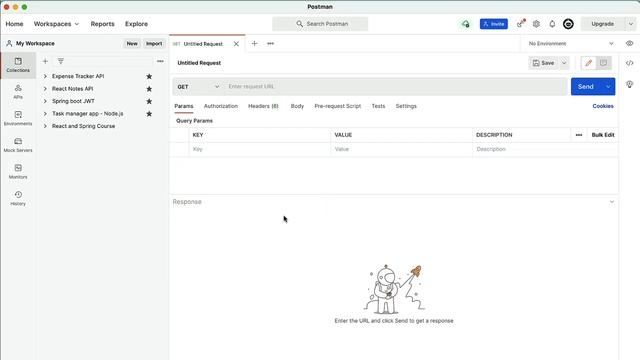
Task: Expand React and Spring Course collection
Action: 45,126
